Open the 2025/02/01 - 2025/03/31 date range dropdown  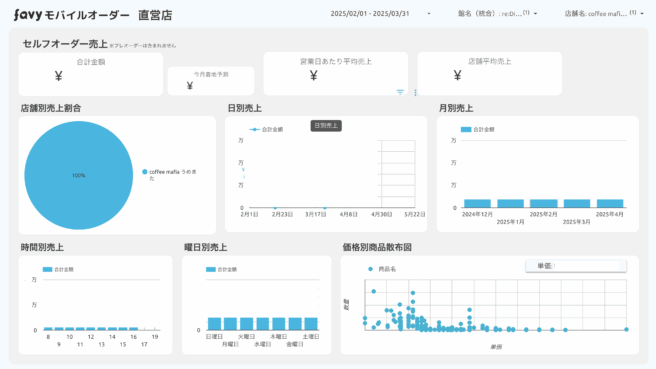[x=380, y=13]
